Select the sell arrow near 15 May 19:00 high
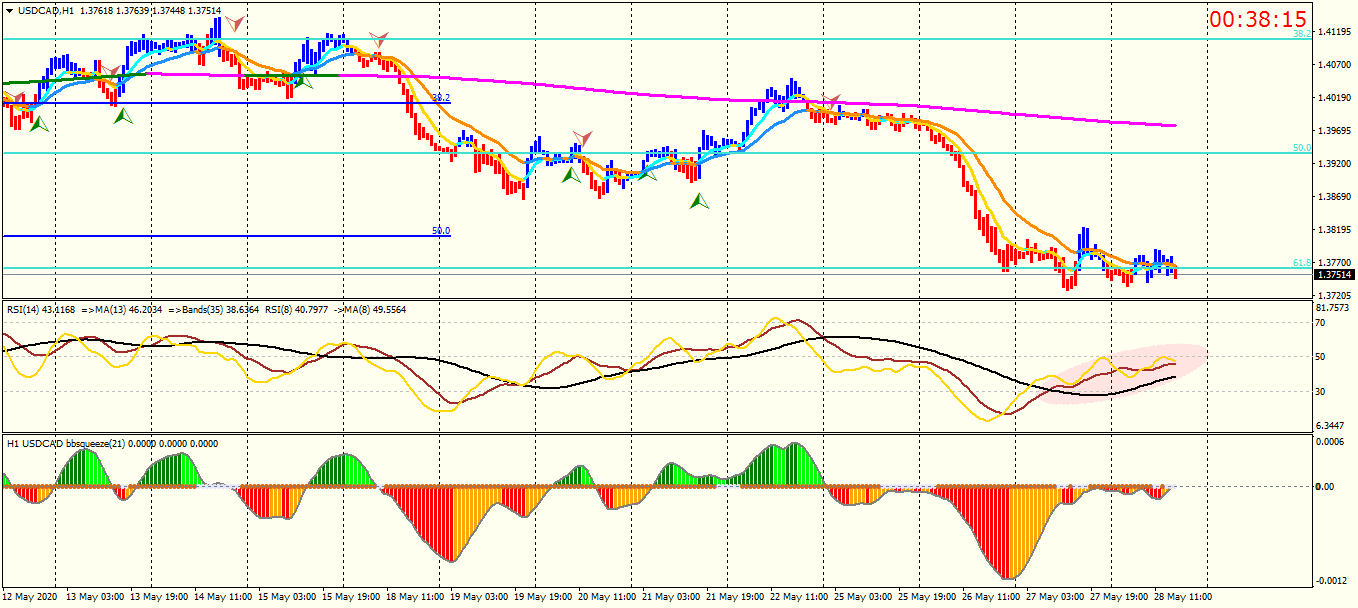1358x608 pixels. pos(378,39)
